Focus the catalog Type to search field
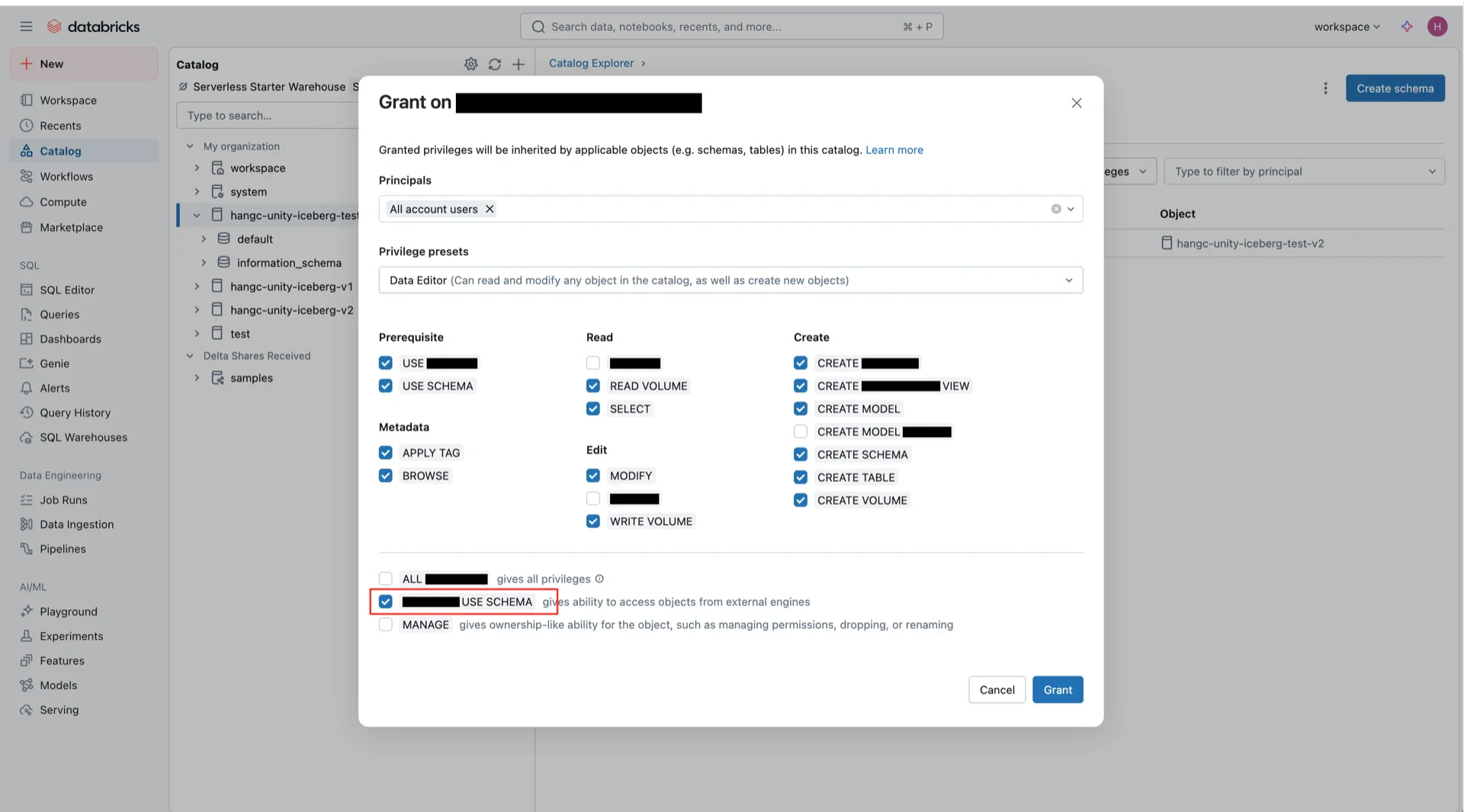Viewport: 1464px width, 812px height. pyautogui.click(x=268, y=116)
